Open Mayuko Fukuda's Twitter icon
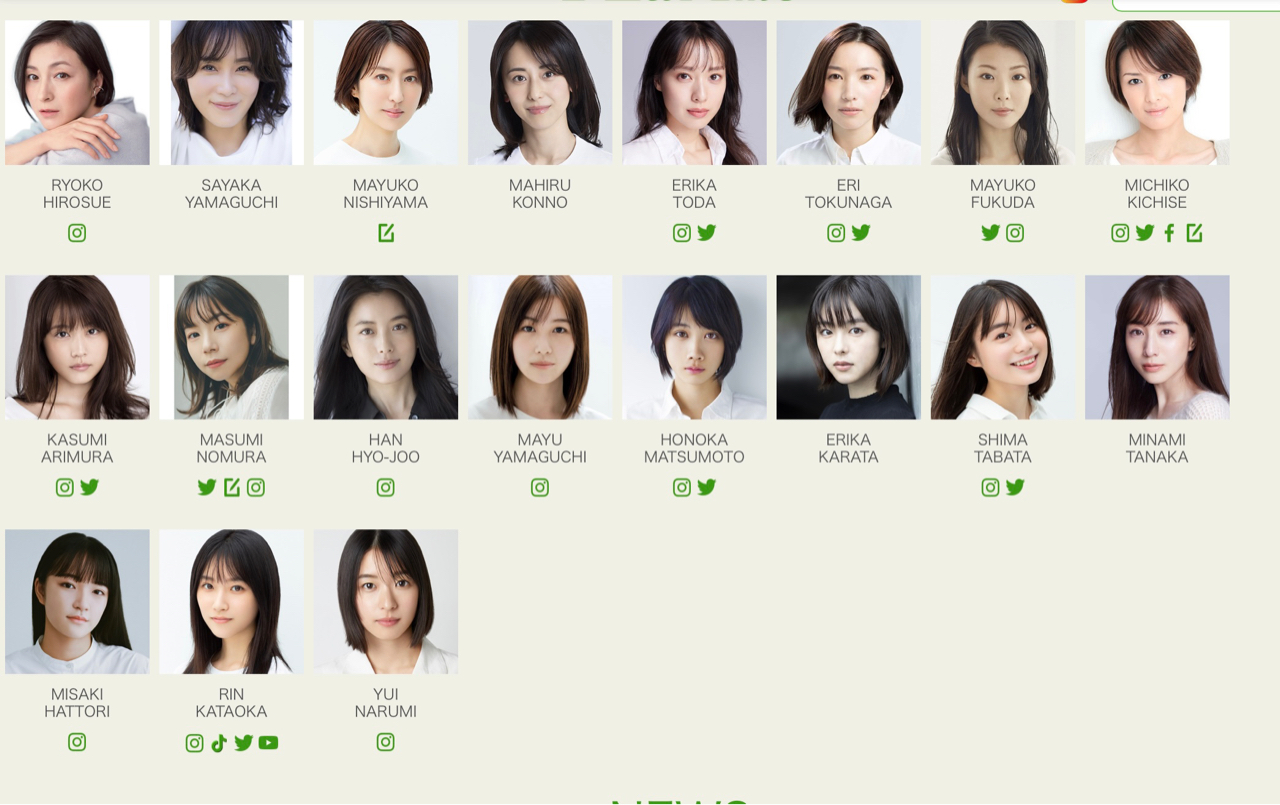Viewport: 1280px width, 805px height. tap(990, 233)
